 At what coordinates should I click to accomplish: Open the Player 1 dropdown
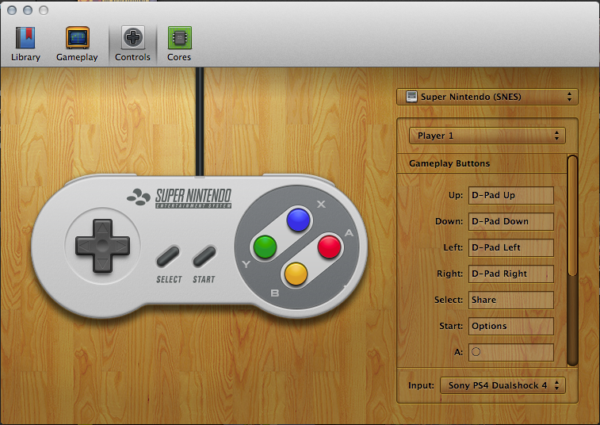(x=487, y=136)
